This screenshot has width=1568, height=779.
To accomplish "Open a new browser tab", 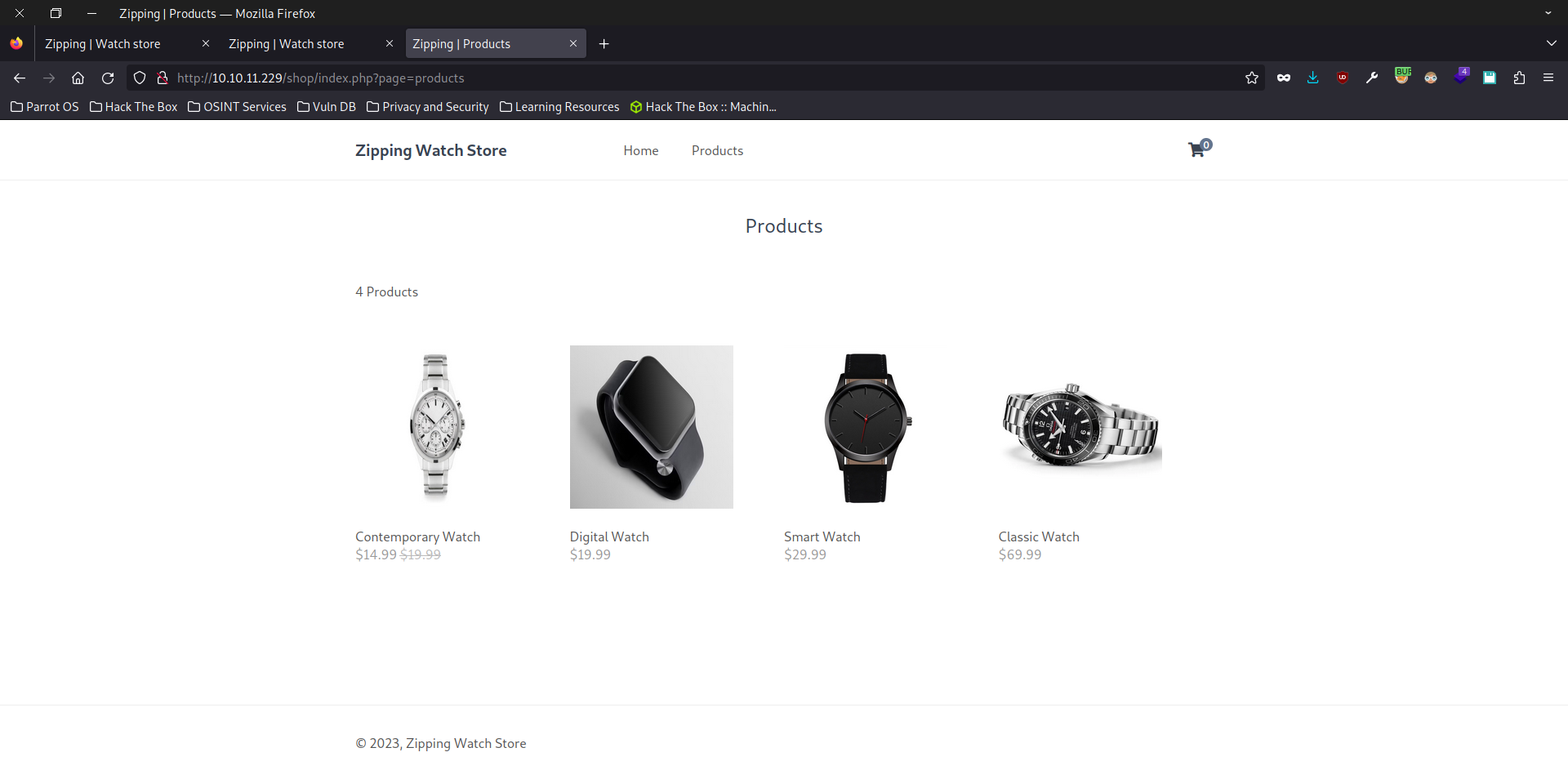I will pyautogui.click(x=604, y=44).
